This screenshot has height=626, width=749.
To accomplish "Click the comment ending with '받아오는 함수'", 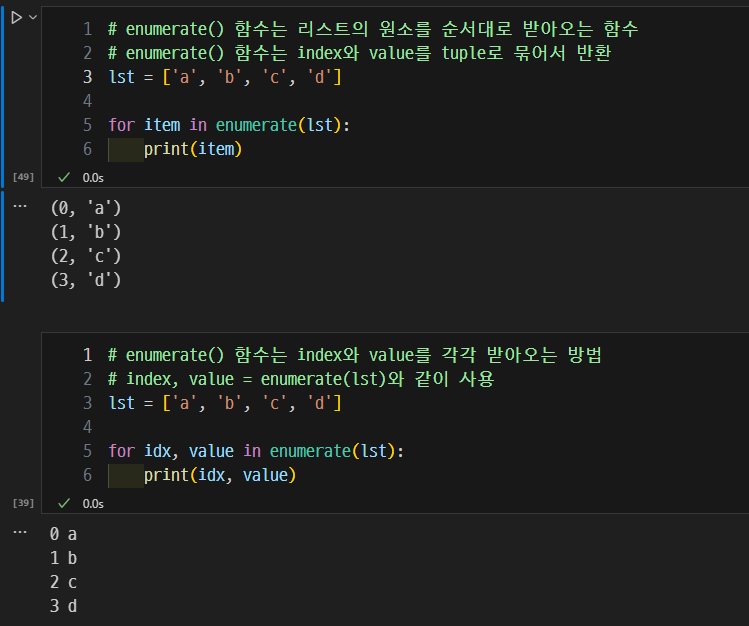I will tap(373, 29).
